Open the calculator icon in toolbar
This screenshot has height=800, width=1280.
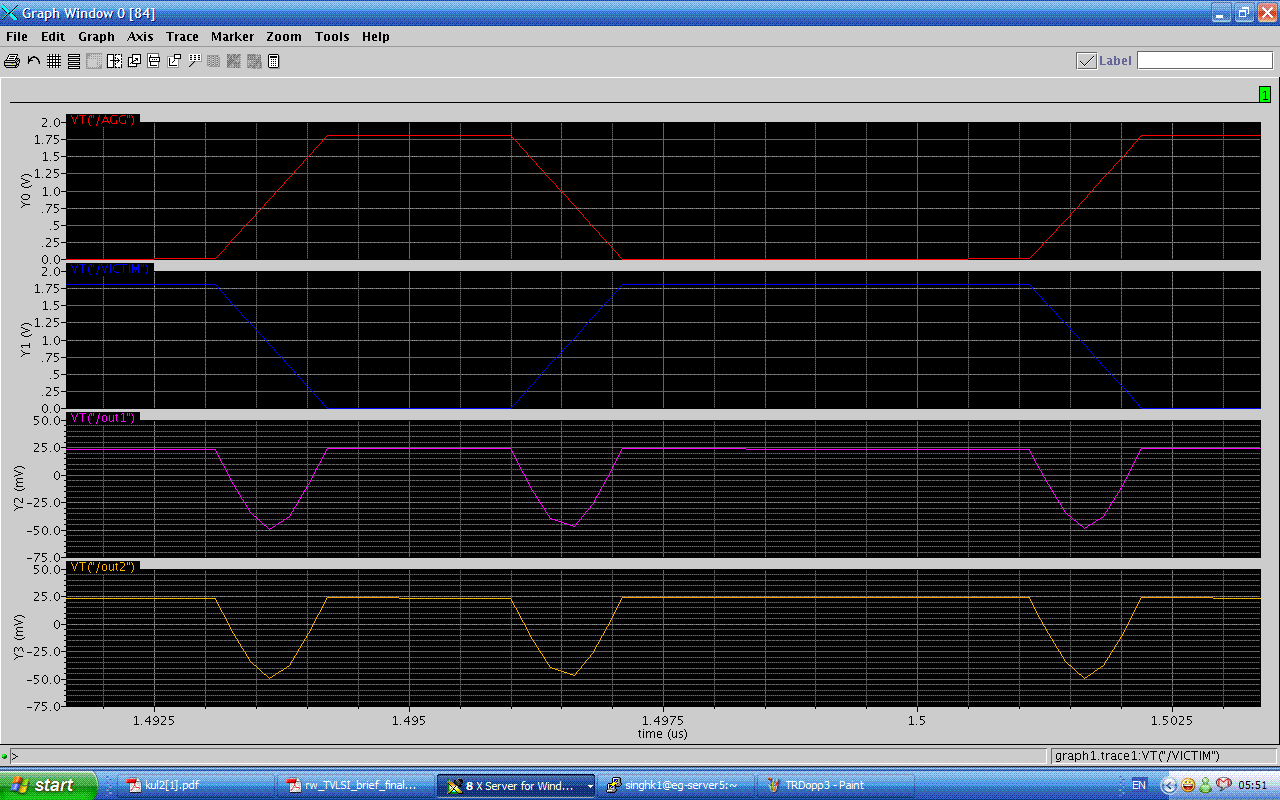pyautogui.click(x=273, y=61)
